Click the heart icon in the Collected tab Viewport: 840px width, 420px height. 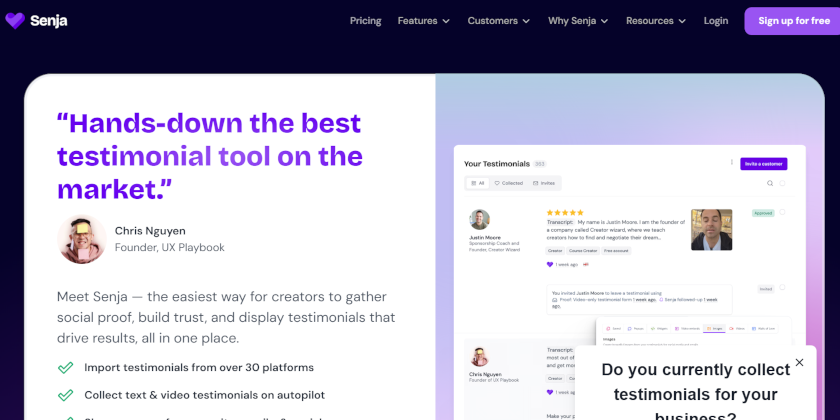click(497, 183)
